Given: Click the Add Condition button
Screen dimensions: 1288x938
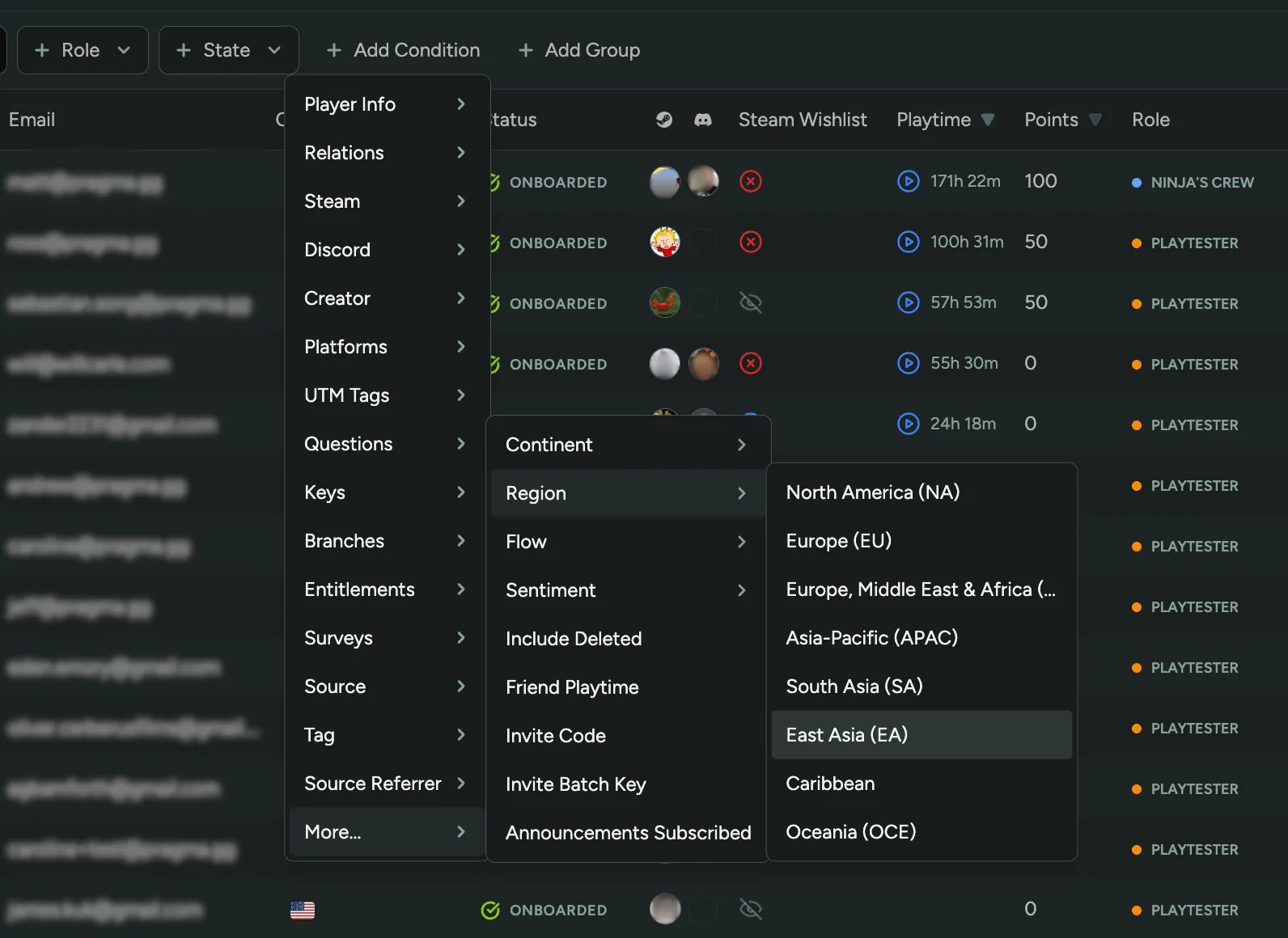Looking at the screenshot, I should tap(403, 50).
